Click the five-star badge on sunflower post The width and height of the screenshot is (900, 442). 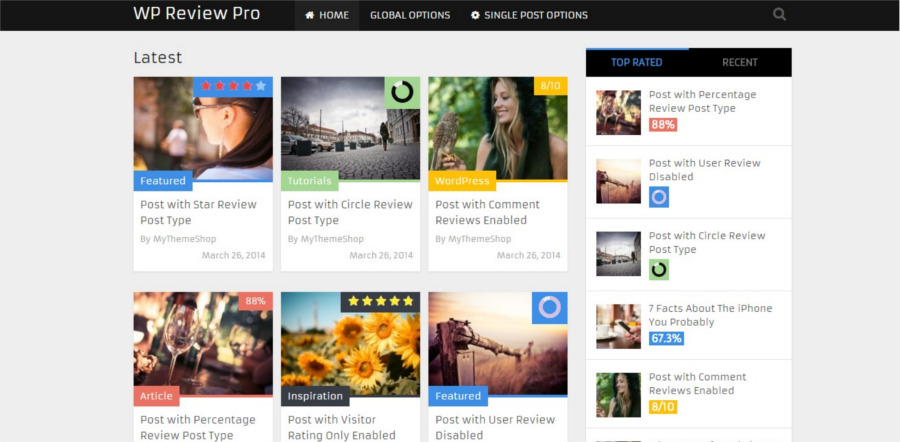click(380, 302)
